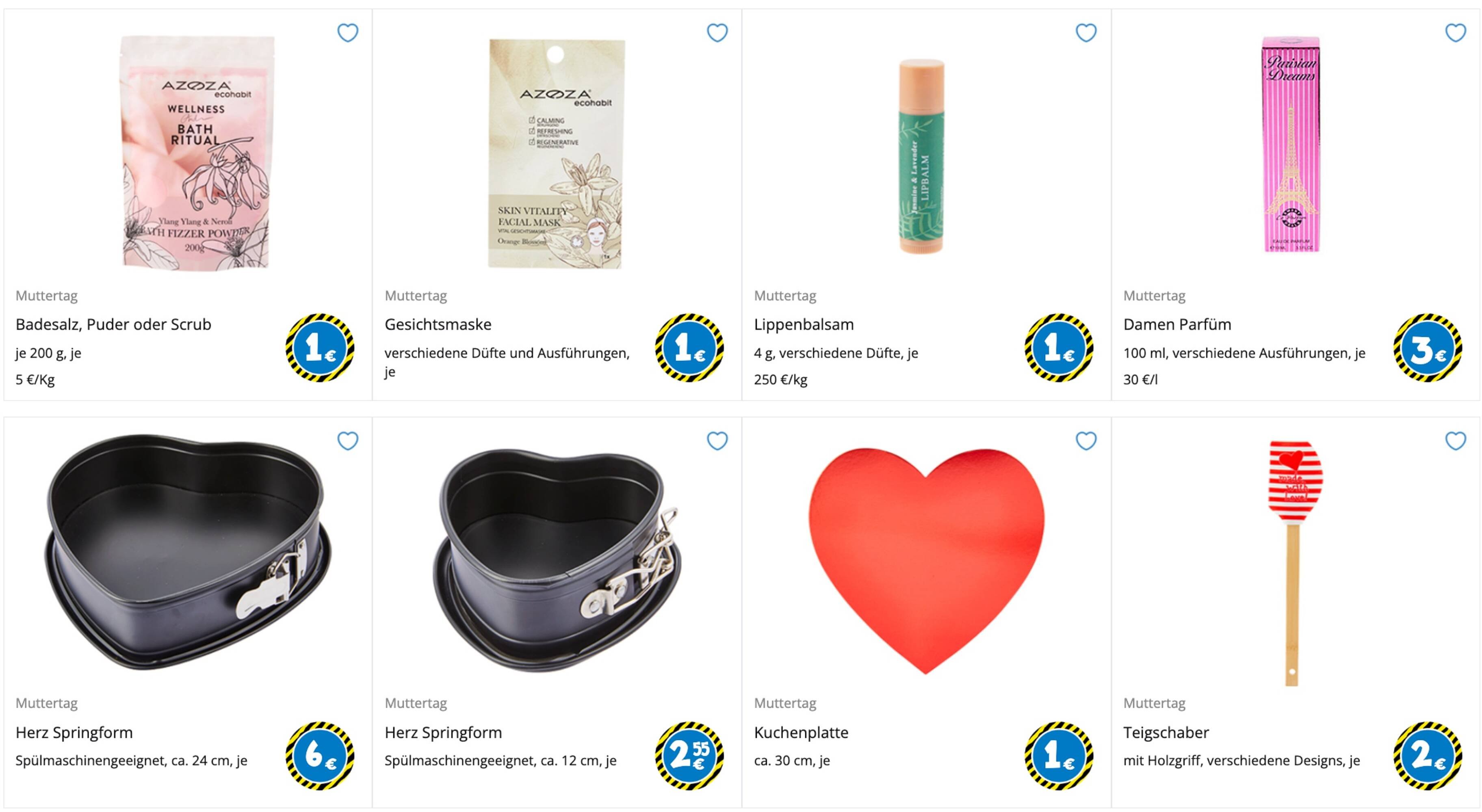Click heart icon on 12 cm Herz Springform
The width and height of the screenshot is (1482, 812).
tap(717, 441)
